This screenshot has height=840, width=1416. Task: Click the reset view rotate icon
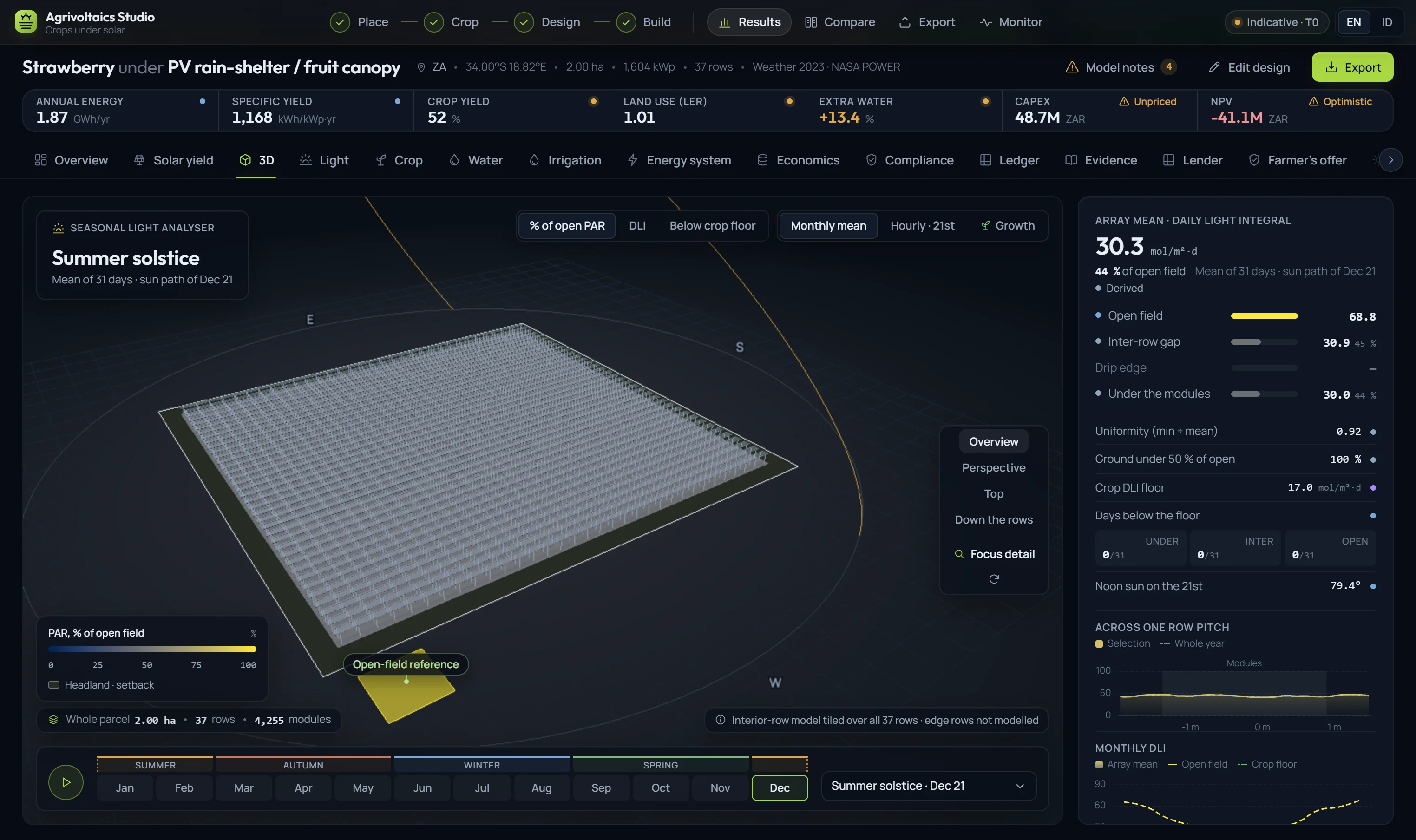994,579
